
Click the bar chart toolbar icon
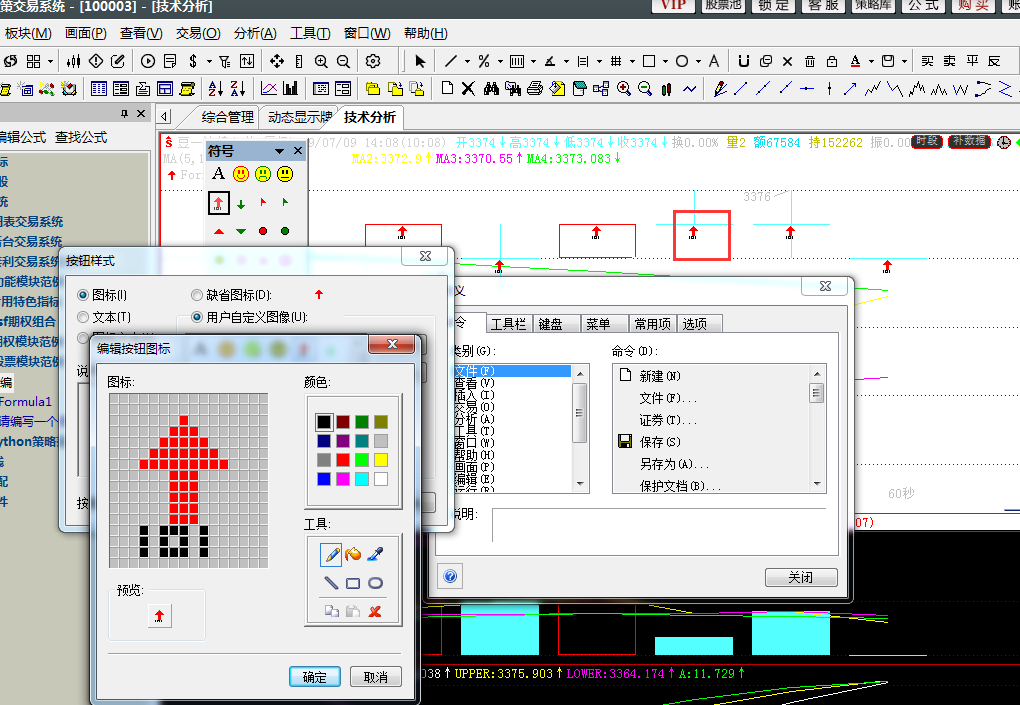pos(290,88)
